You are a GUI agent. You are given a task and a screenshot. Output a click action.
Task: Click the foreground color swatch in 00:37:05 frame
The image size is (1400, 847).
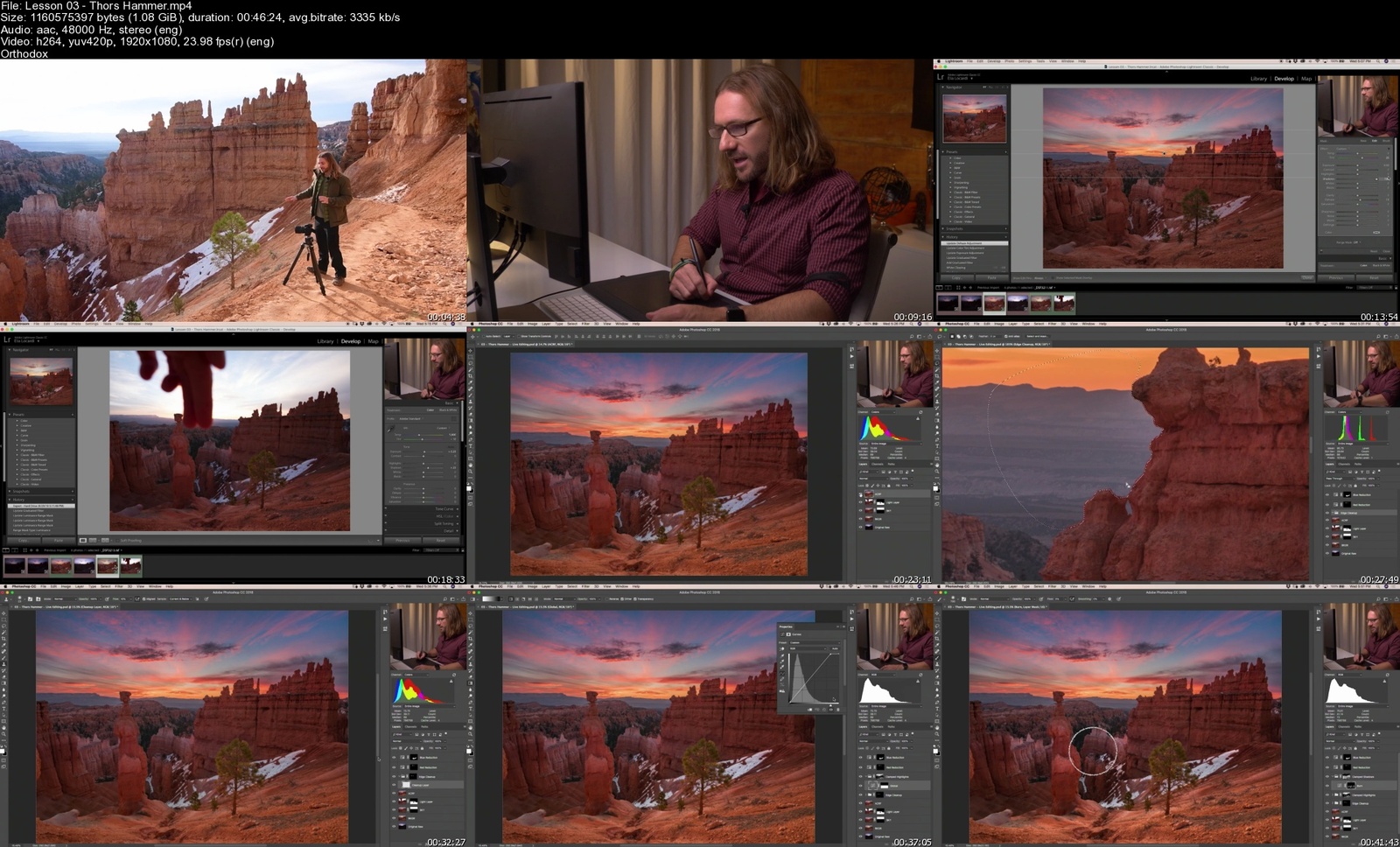[x=469, y=751]
